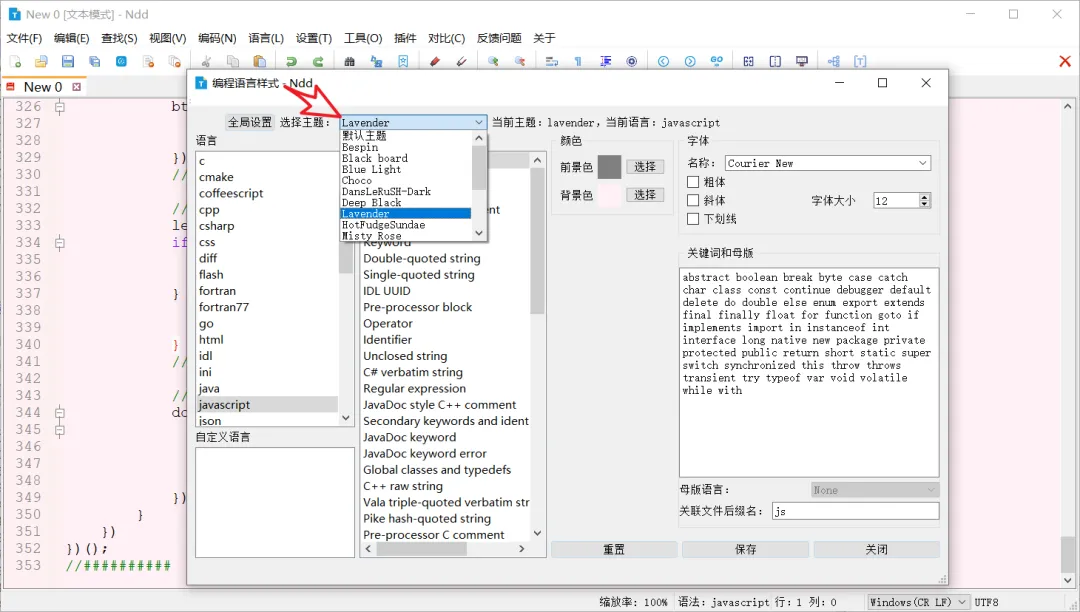Toggle word wrap toolbar icon
1080x612 pixels.
click(x=552, y=61)
